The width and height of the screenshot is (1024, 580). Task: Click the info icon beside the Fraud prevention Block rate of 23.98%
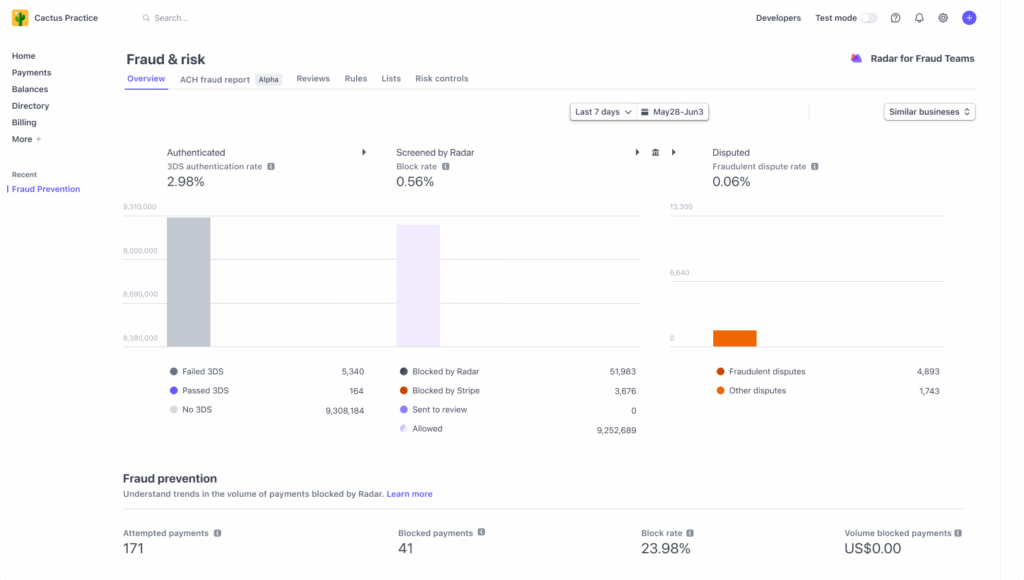(690, 533)
